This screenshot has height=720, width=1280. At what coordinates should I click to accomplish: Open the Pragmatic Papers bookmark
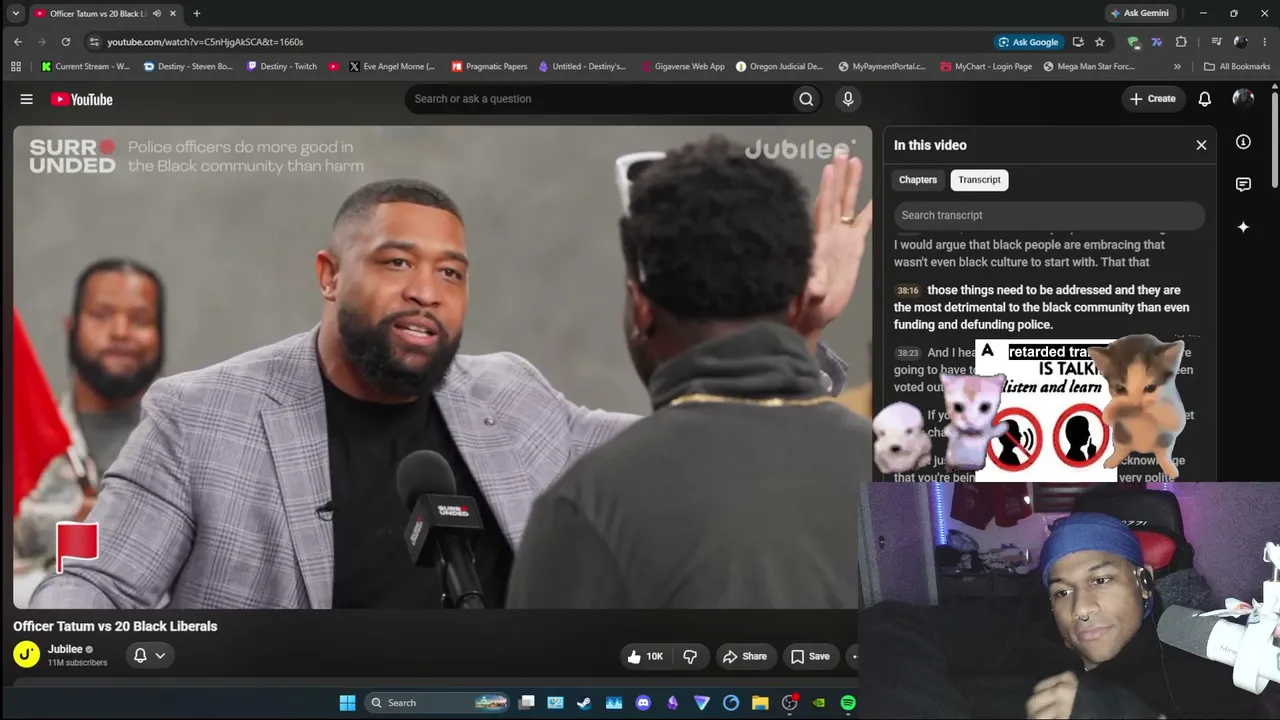pyautogui.click(x=489, y=67)
